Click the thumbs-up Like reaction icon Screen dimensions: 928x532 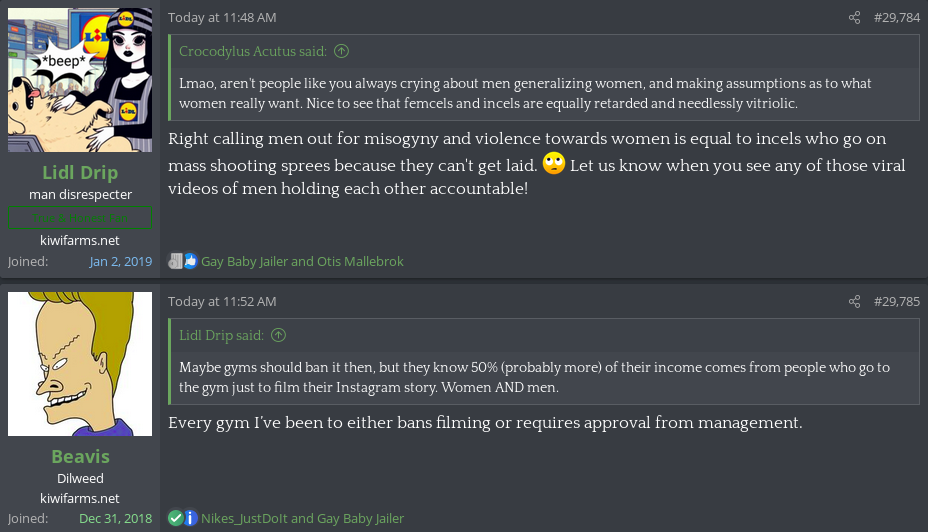pos(190,262)
